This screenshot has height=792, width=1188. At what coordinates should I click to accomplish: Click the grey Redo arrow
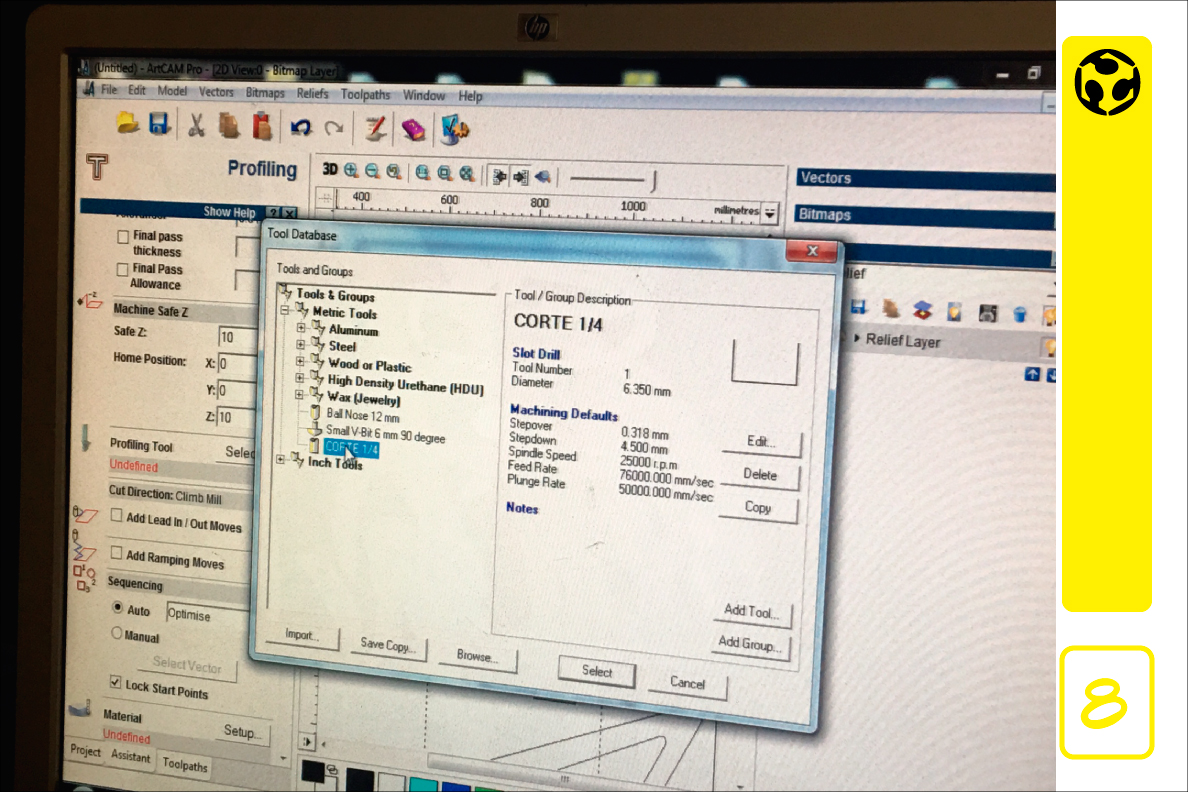point(333,128)
